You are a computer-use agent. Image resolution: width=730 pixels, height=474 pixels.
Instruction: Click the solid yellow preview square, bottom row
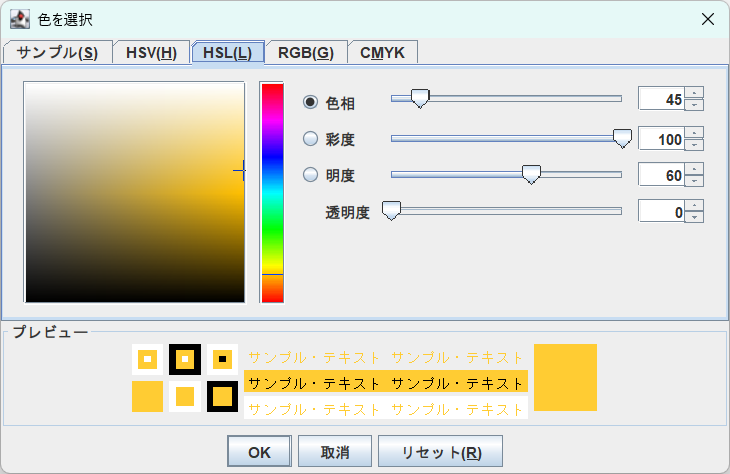pyautogui.click(x=148, y=397)
